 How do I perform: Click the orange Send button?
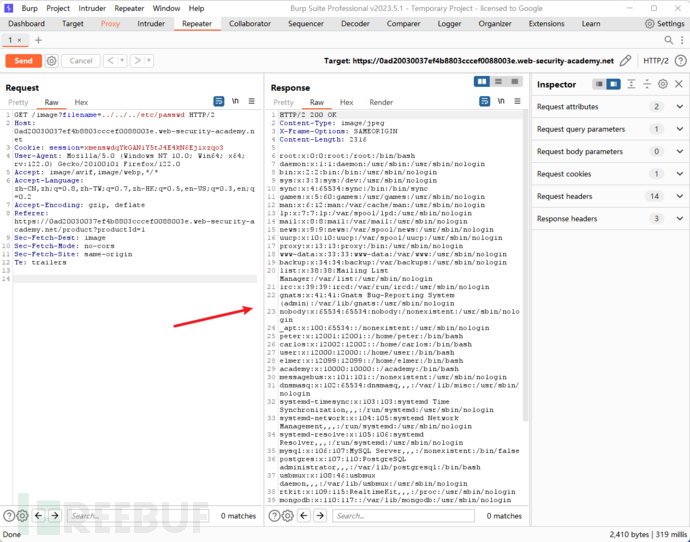click(23, 61)
